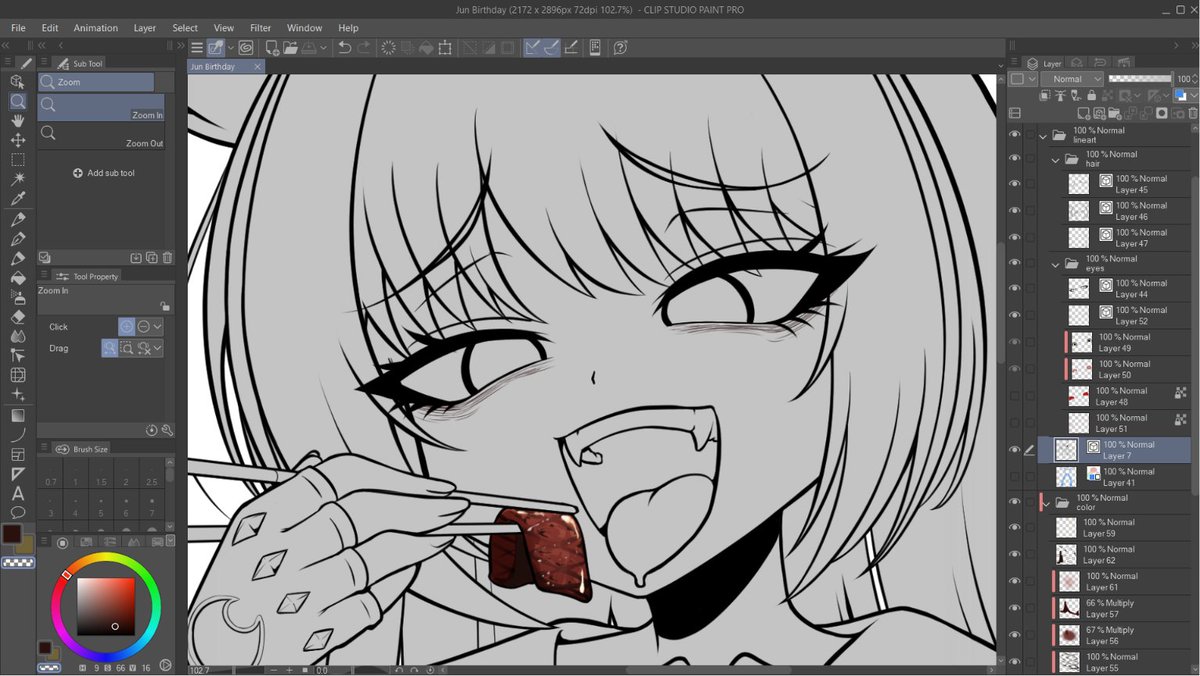The width and height of the screenshot is (1200, 676).
Task: Toggle visibility of Layer 52
Action: tap(1015, 316)
